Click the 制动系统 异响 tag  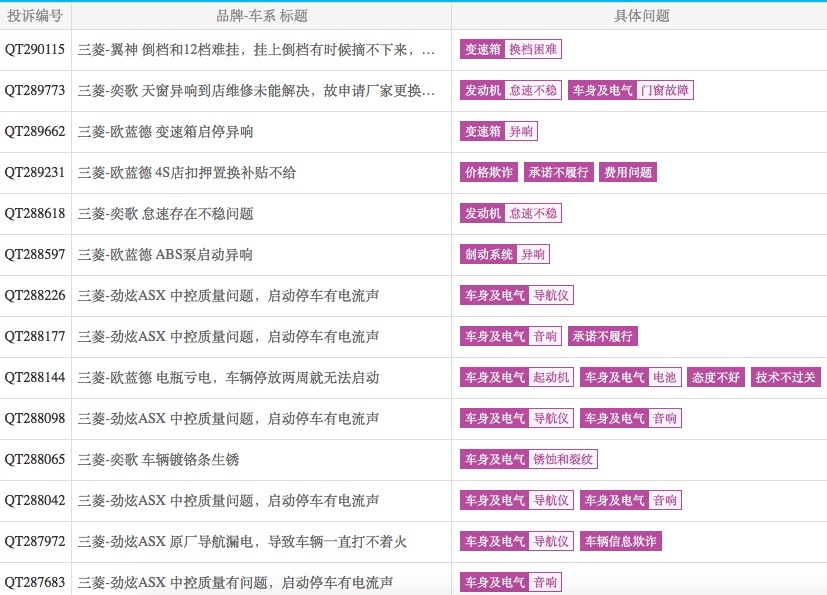[505, 254]
